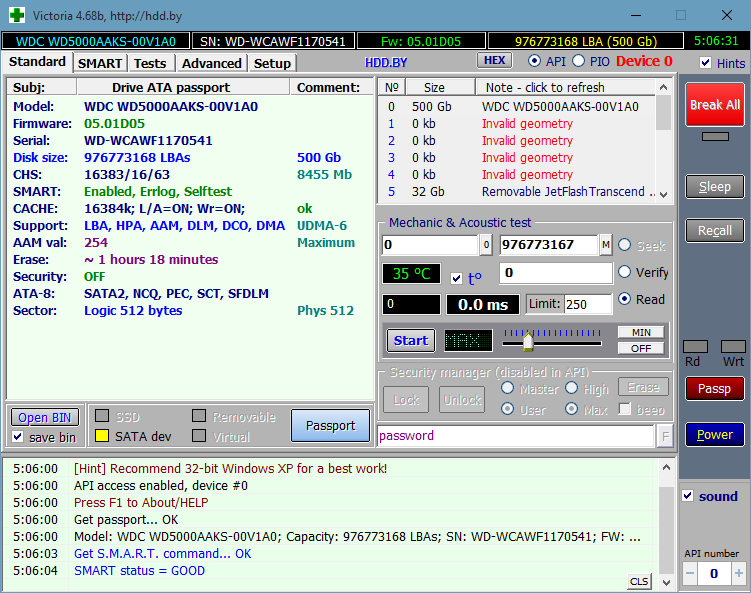Select the Read test mode
751x593 pixels.
coord(625,299)
